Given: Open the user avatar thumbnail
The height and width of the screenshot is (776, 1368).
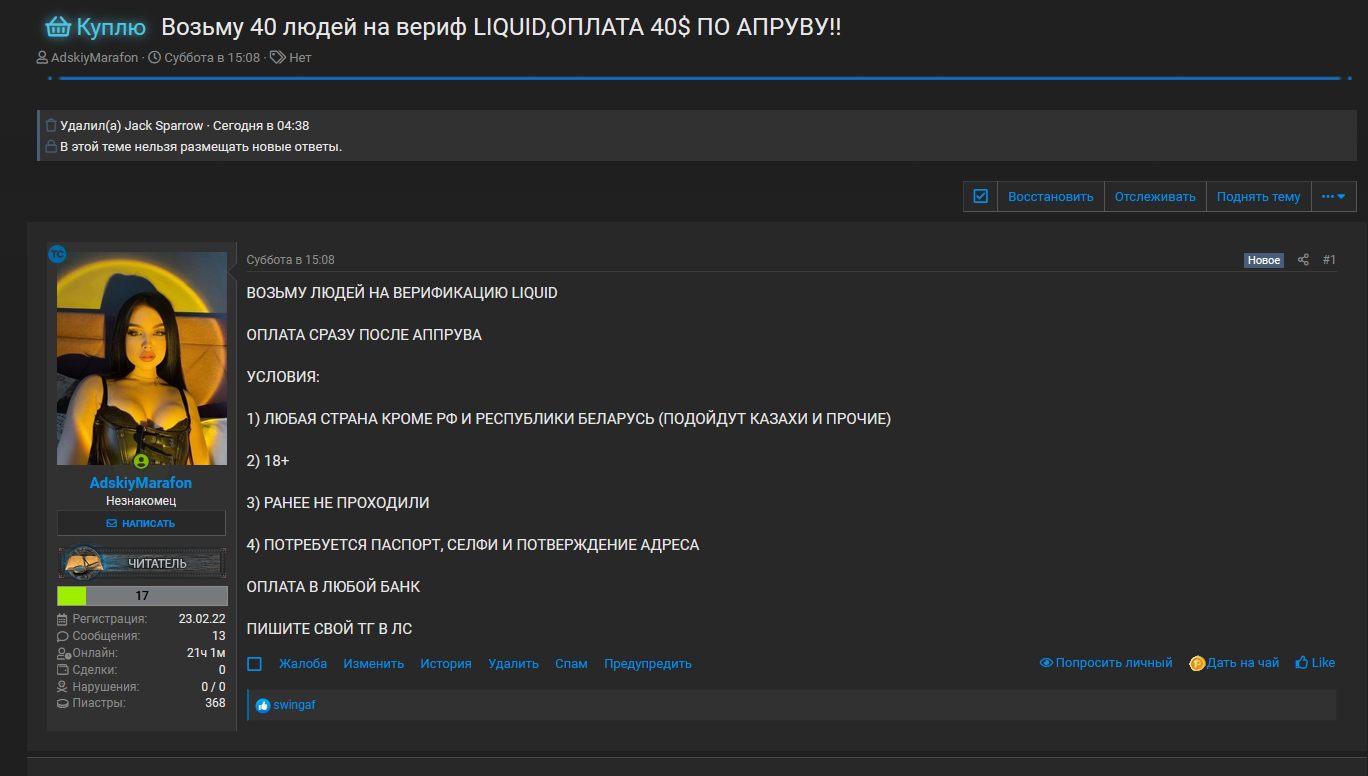Looking at the screenshot, I should 142,358.
